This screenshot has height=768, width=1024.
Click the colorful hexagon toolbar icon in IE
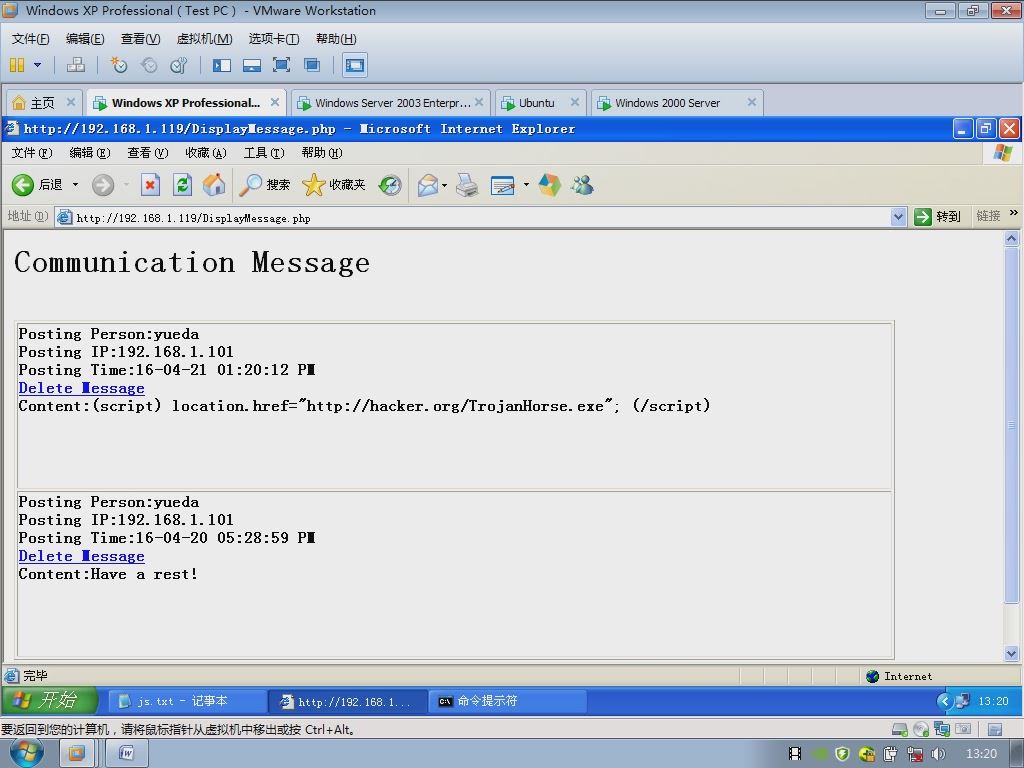tap(549, 185)
